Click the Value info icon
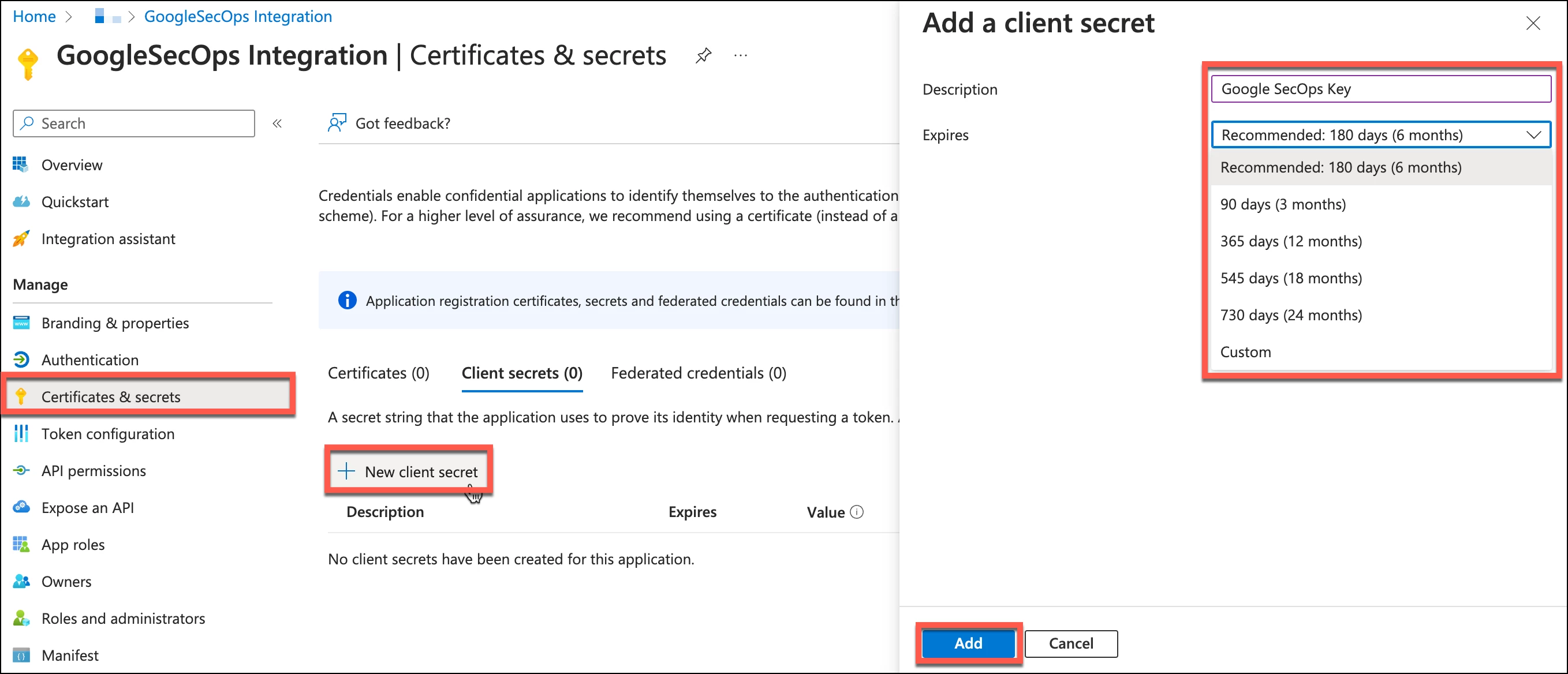The image size is (1568, 674). coord(856,512)
